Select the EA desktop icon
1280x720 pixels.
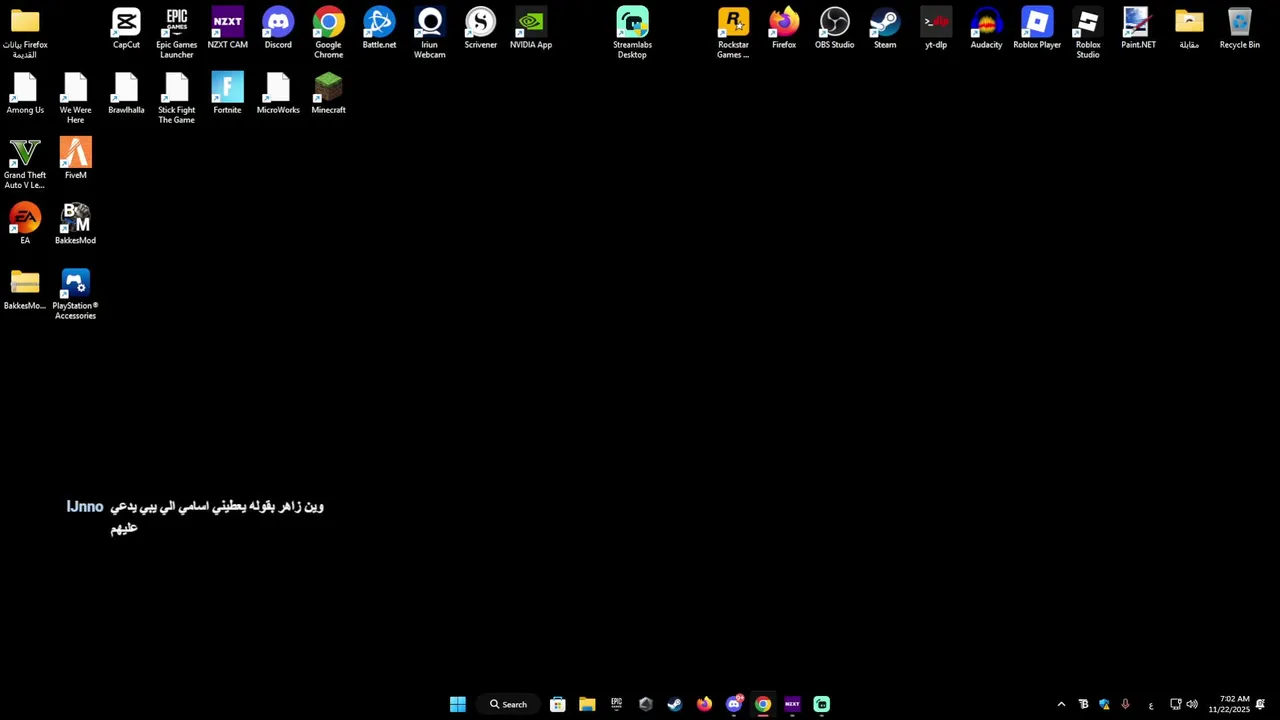pos(25,224)
